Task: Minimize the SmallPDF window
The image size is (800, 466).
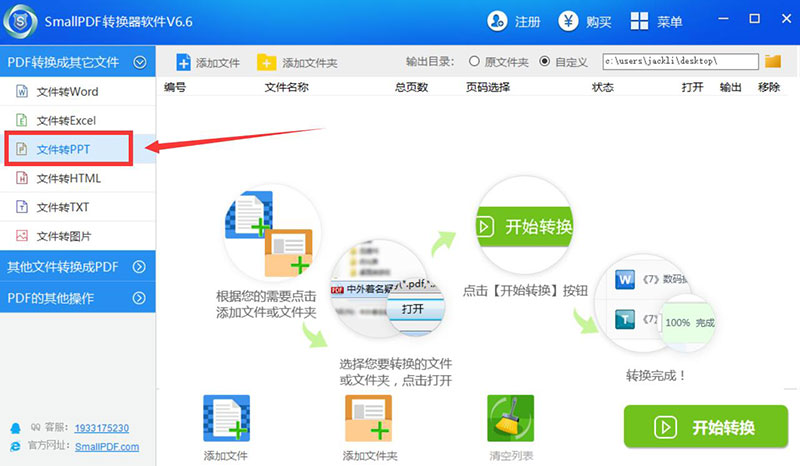Action: click(723, 19)
